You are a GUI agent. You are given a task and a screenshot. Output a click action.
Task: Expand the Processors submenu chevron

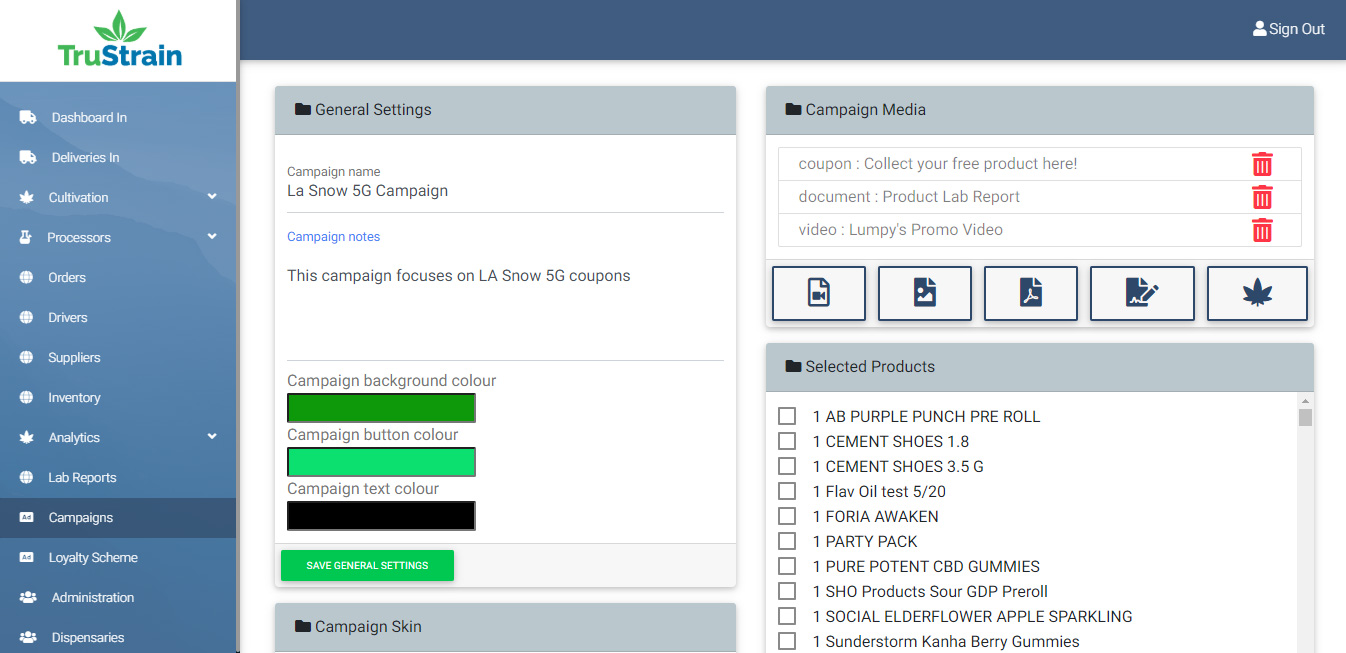click(212, 237)
